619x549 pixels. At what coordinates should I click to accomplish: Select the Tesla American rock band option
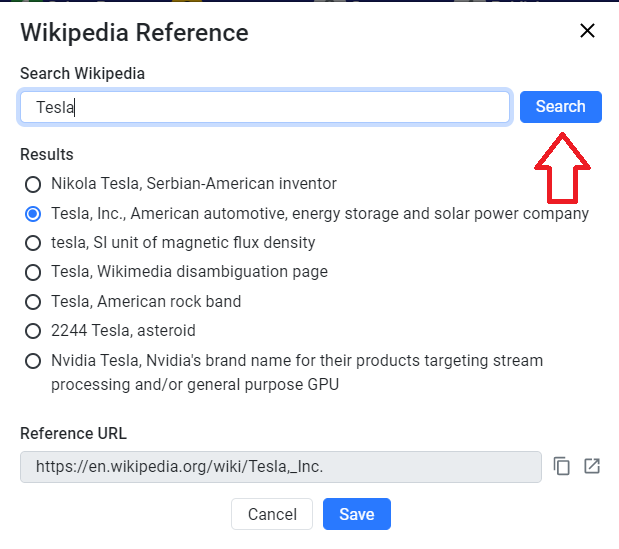(x=33, y=302)
